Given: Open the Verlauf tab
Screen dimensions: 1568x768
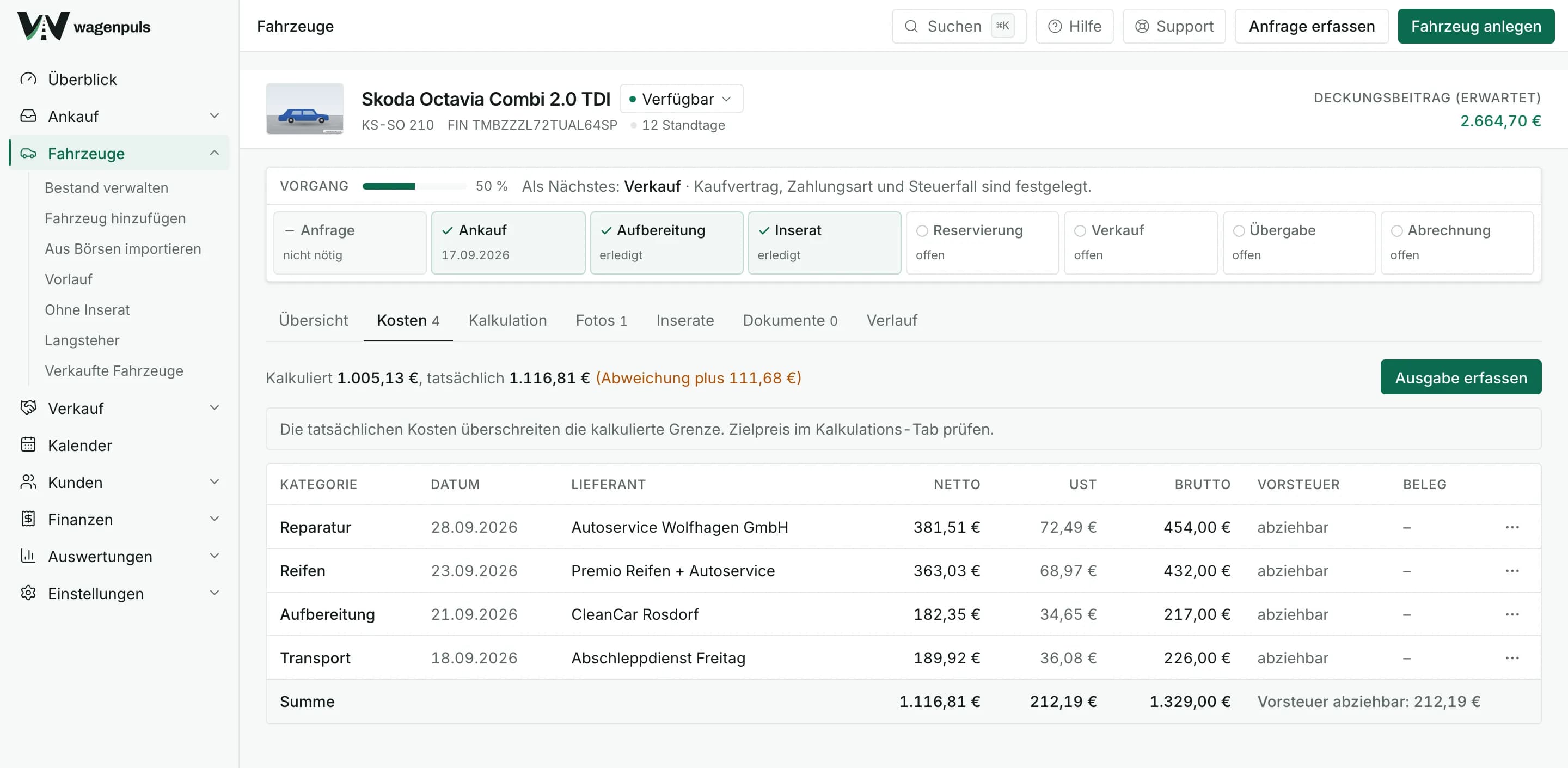Looking at the screenshot, I should tap(892, 321).
